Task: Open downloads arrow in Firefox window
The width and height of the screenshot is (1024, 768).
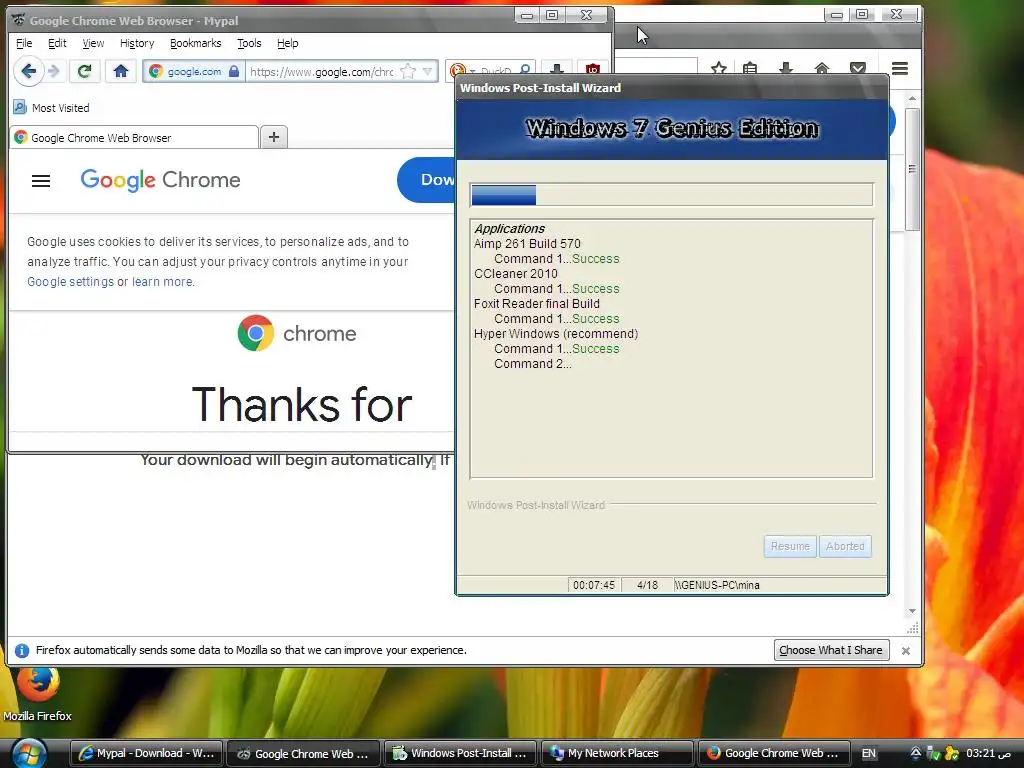Action: (786, 69)
